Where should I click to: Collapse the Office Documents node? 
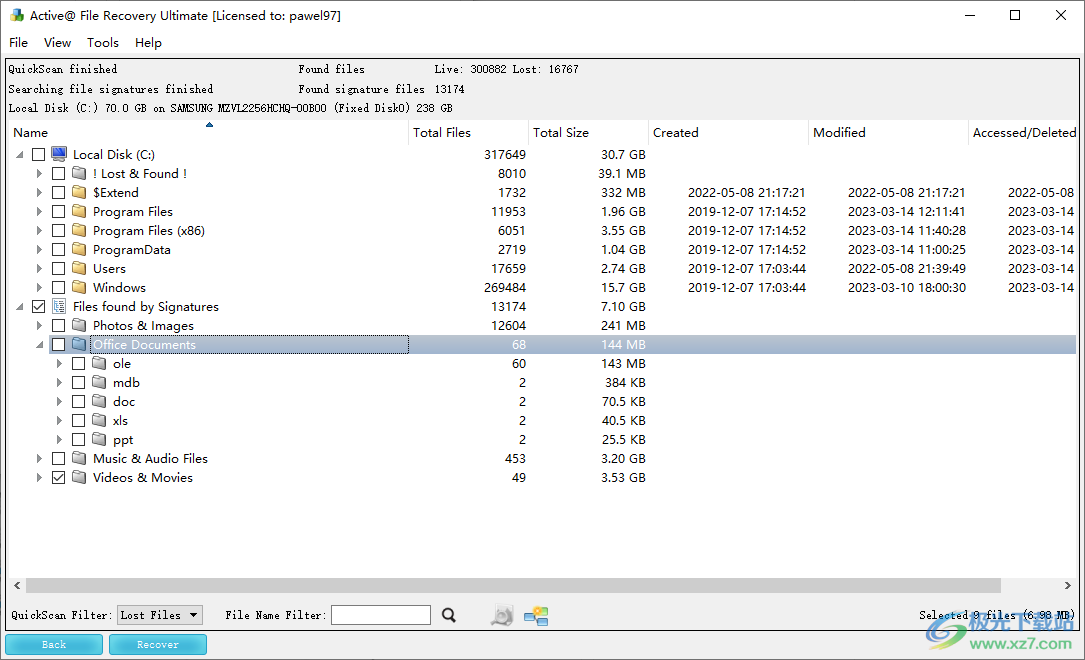[x=39, y=345]
